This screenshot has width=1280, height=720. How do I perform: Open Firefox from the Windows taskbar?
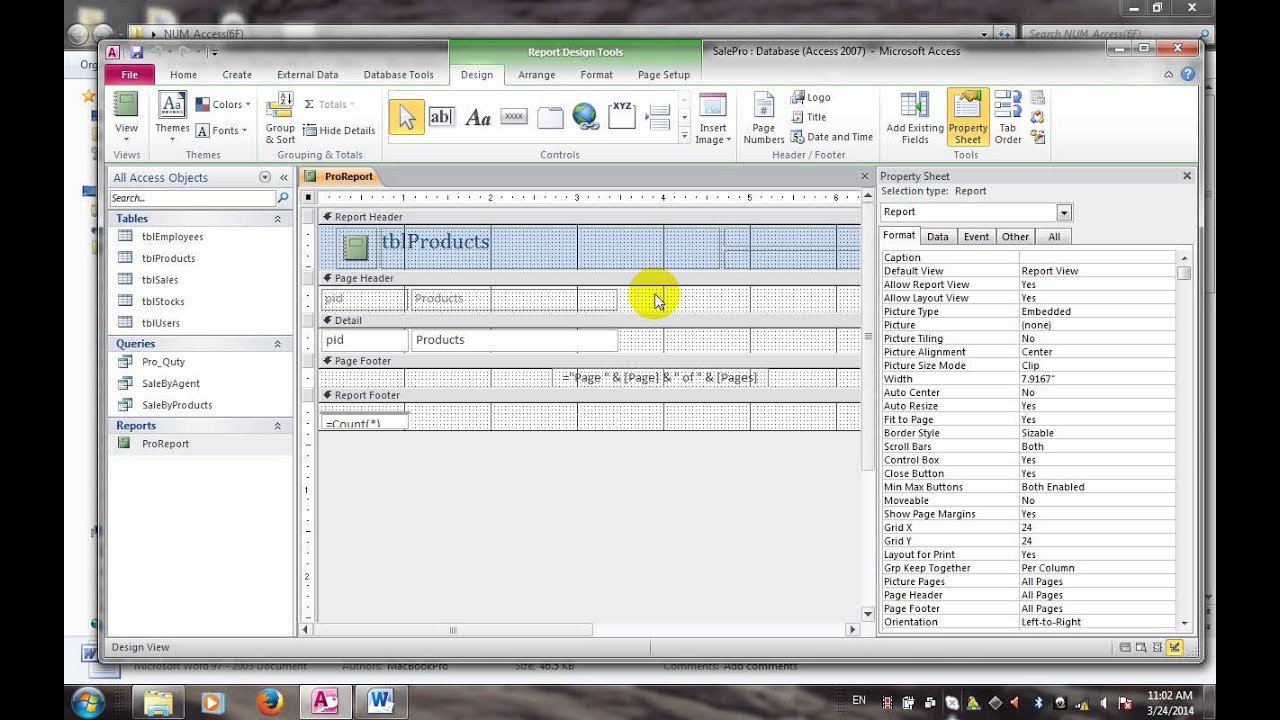[269, 702]
